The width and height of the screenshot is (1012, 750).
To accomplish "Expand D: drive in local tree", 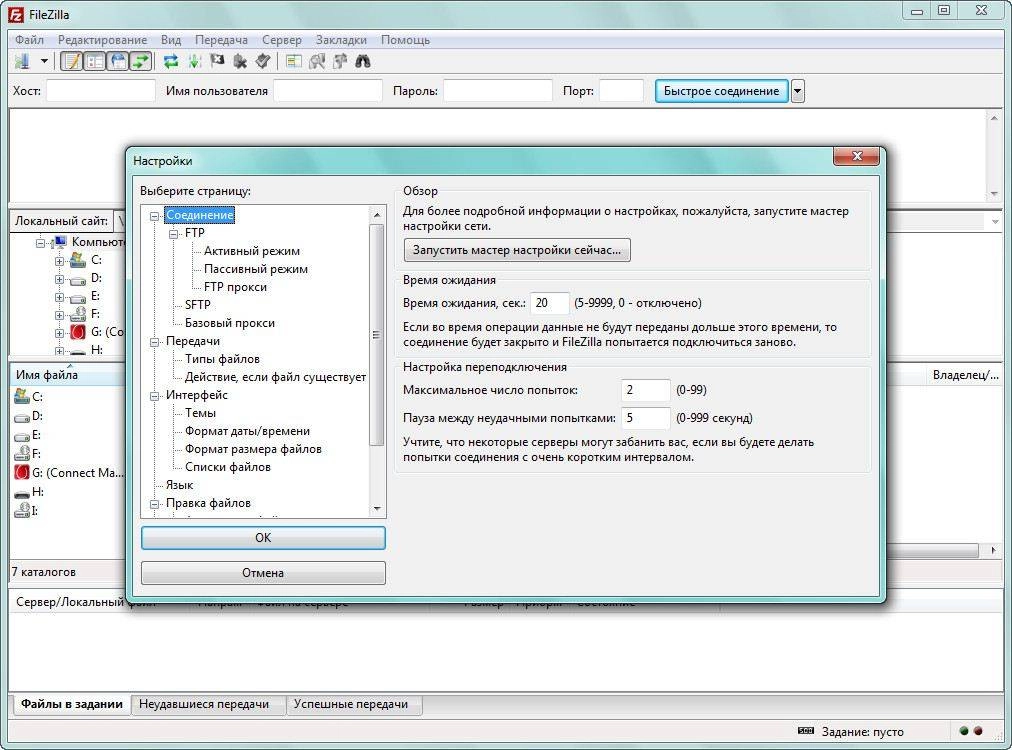I will [x=59, y=279].
